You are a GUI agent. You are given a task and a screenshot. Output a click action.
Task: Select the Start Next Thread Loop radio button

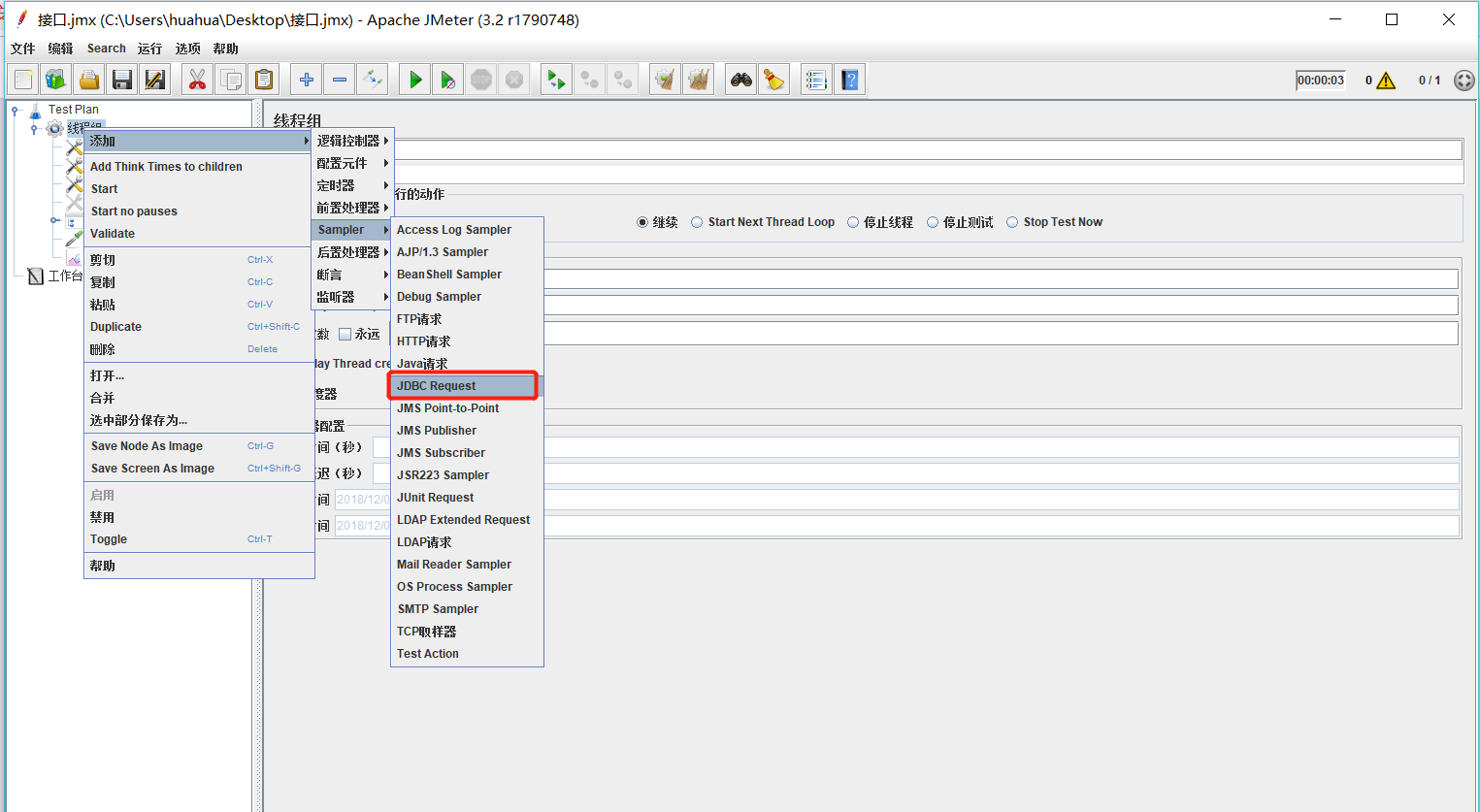(x=697, y=222)
